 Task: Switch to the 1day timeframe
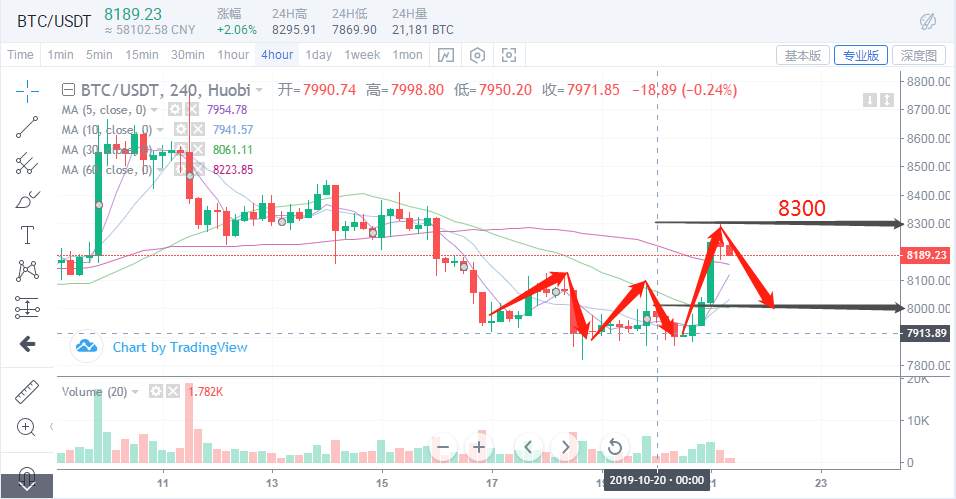click(x=319, y=55)
